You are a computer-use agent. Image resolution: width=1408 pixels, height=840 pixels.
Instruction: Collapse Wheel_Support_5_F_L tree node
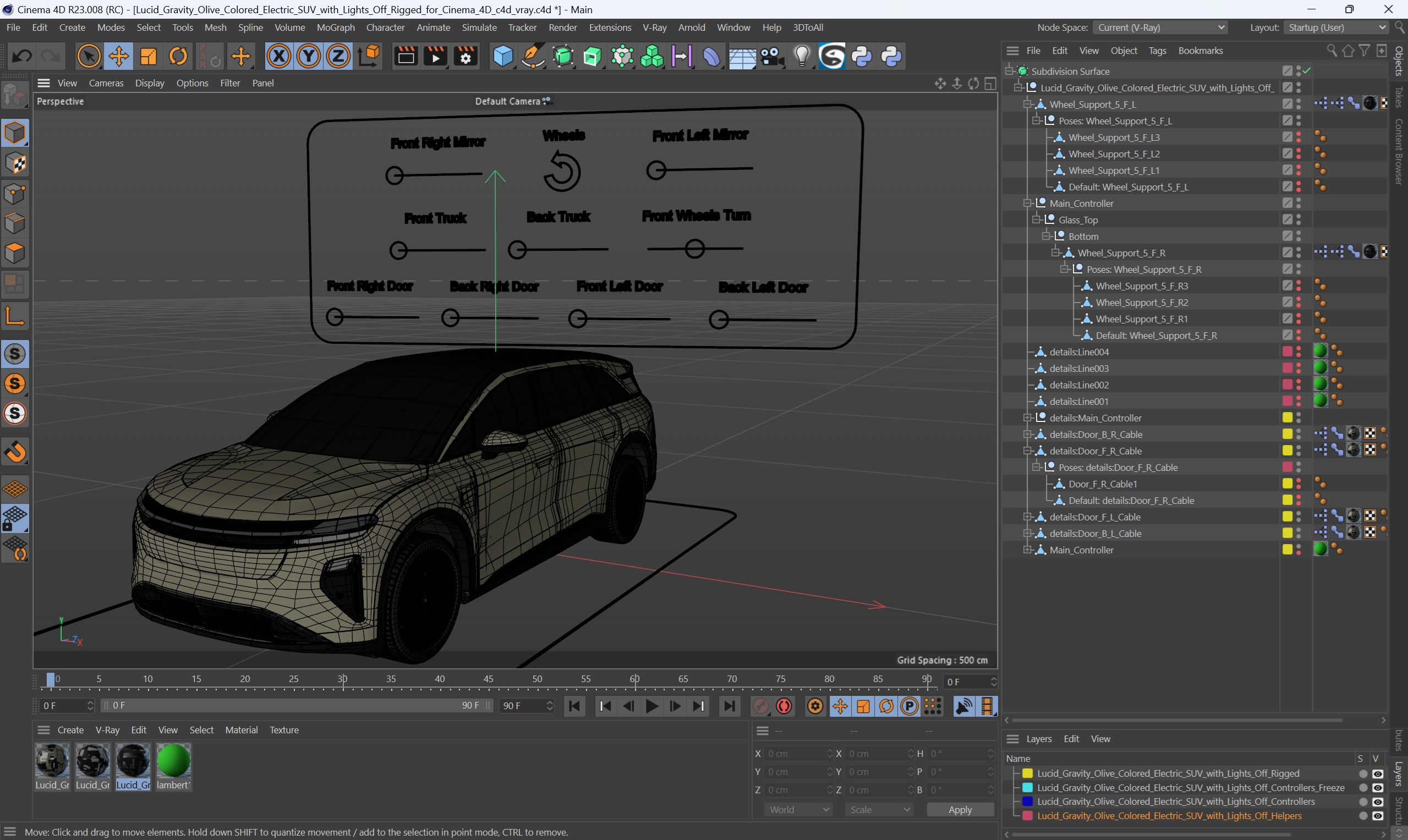(x=1028, y=104)
